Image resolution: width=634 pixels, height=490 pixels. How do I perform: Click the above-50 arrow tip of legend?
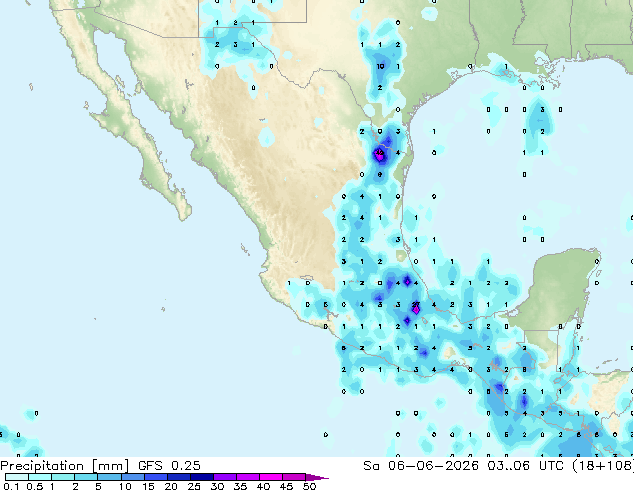(x=317, y=477)
